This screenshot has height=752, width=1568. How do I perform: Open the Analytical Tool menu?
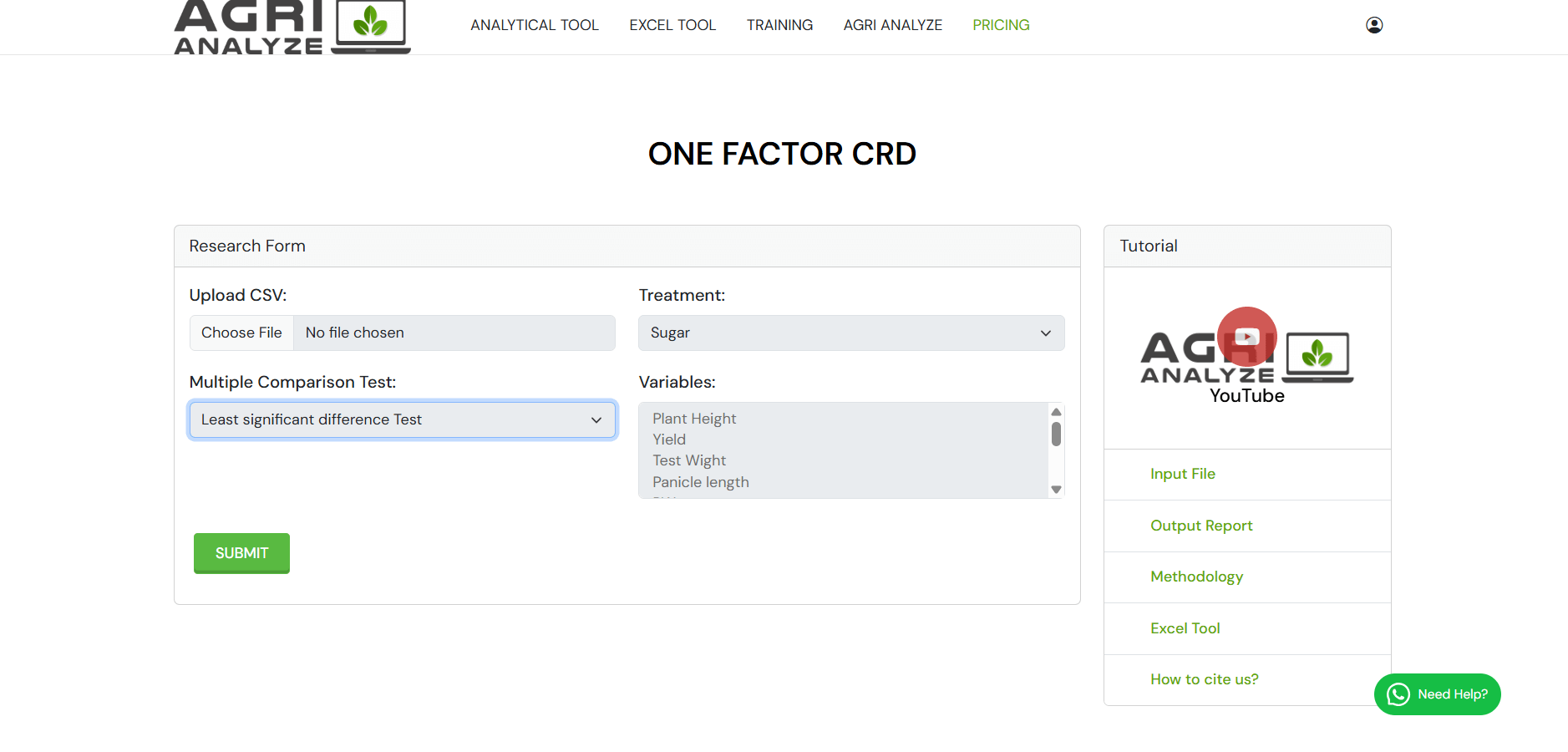pyautogui.click(x=534, y=25)
